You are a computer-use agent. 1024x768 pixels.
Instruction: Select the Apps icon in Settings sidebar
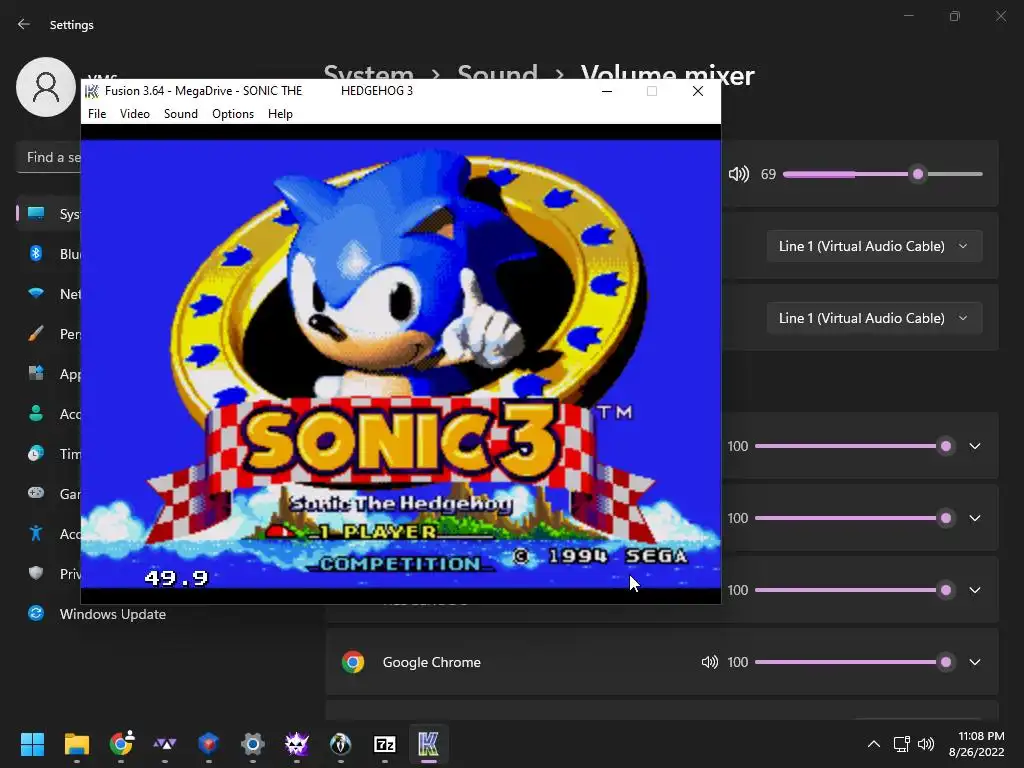[36, 374]
